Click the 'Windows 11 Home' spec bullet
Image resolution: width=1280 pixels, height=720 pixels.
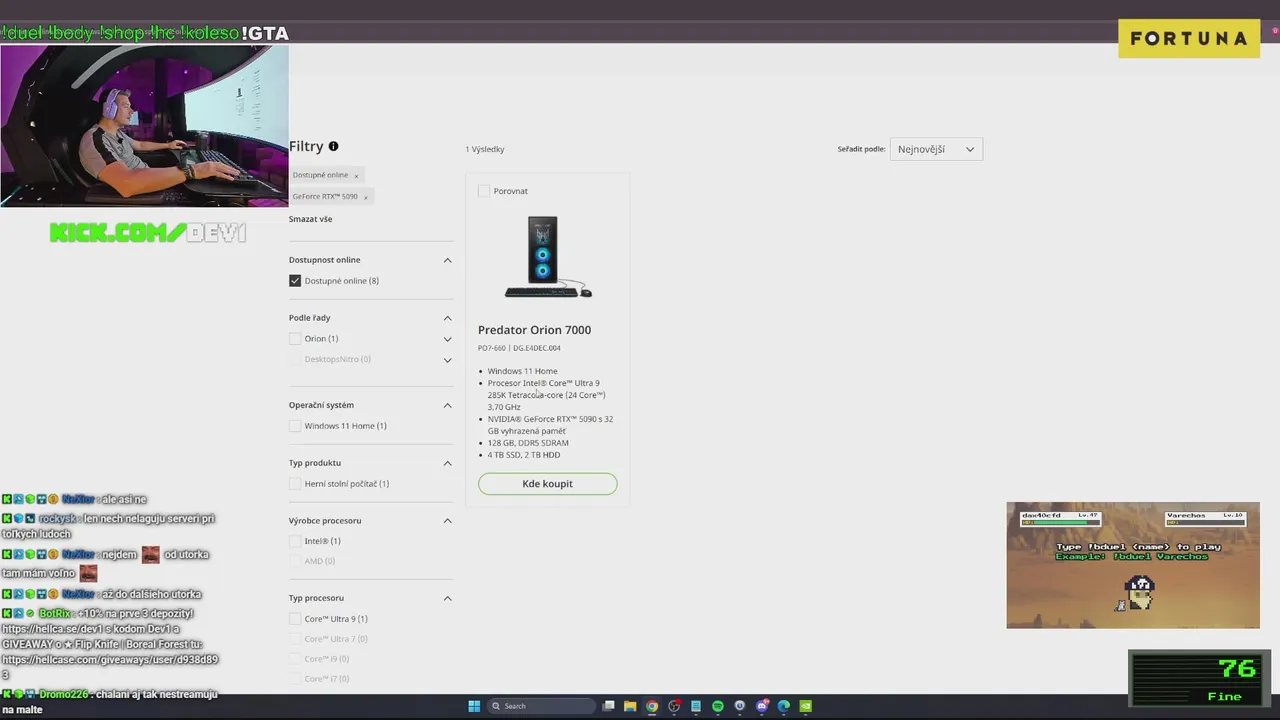click(x=522, y=371)
